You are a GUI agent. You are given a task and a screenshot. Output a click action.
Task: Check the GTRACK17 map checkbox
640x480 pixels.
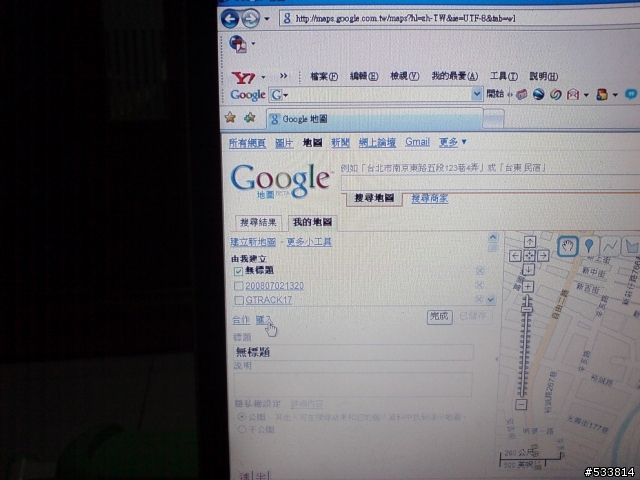tap(239, 301)
